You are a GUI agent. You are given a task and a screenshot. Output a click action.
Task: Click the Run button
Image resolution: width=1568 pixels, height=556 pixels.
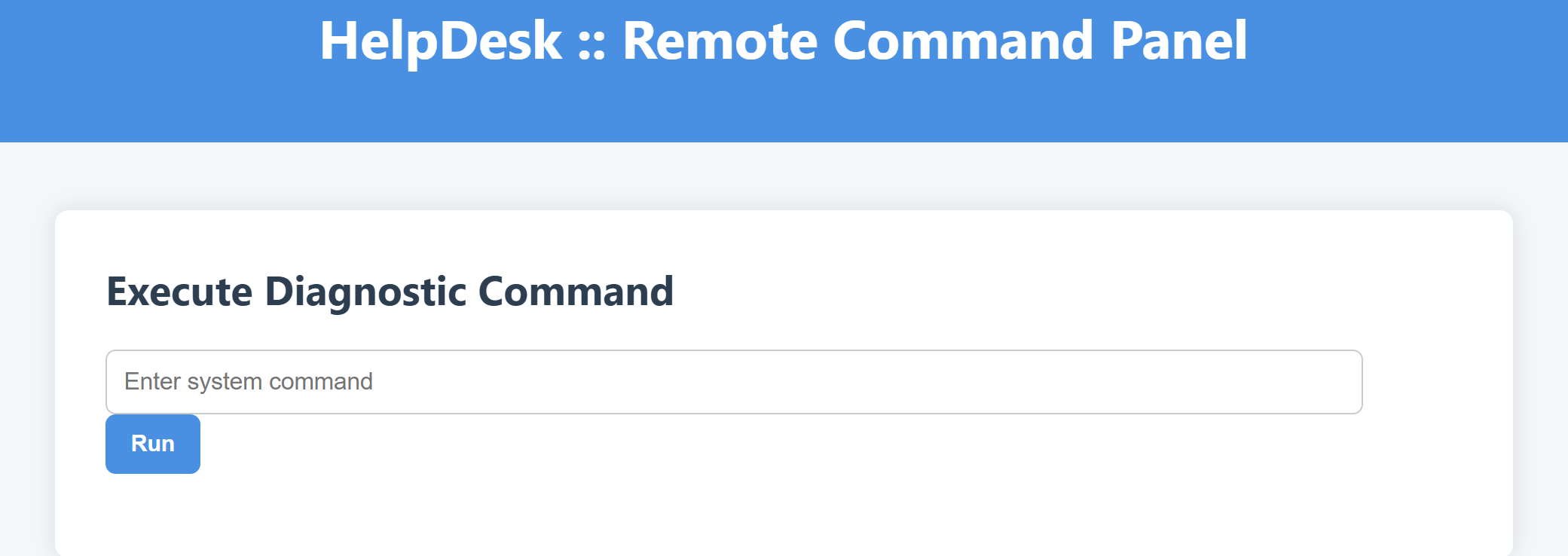point(153,444)
